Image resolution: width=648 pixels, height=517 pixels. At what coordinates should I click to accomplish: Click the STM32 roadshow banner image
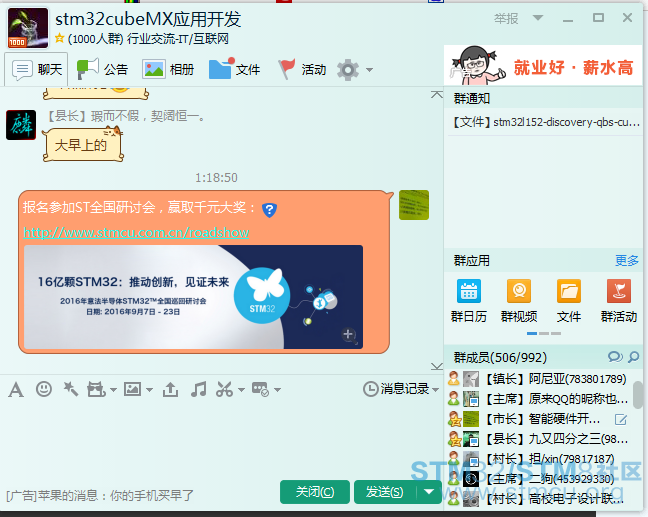193,297
